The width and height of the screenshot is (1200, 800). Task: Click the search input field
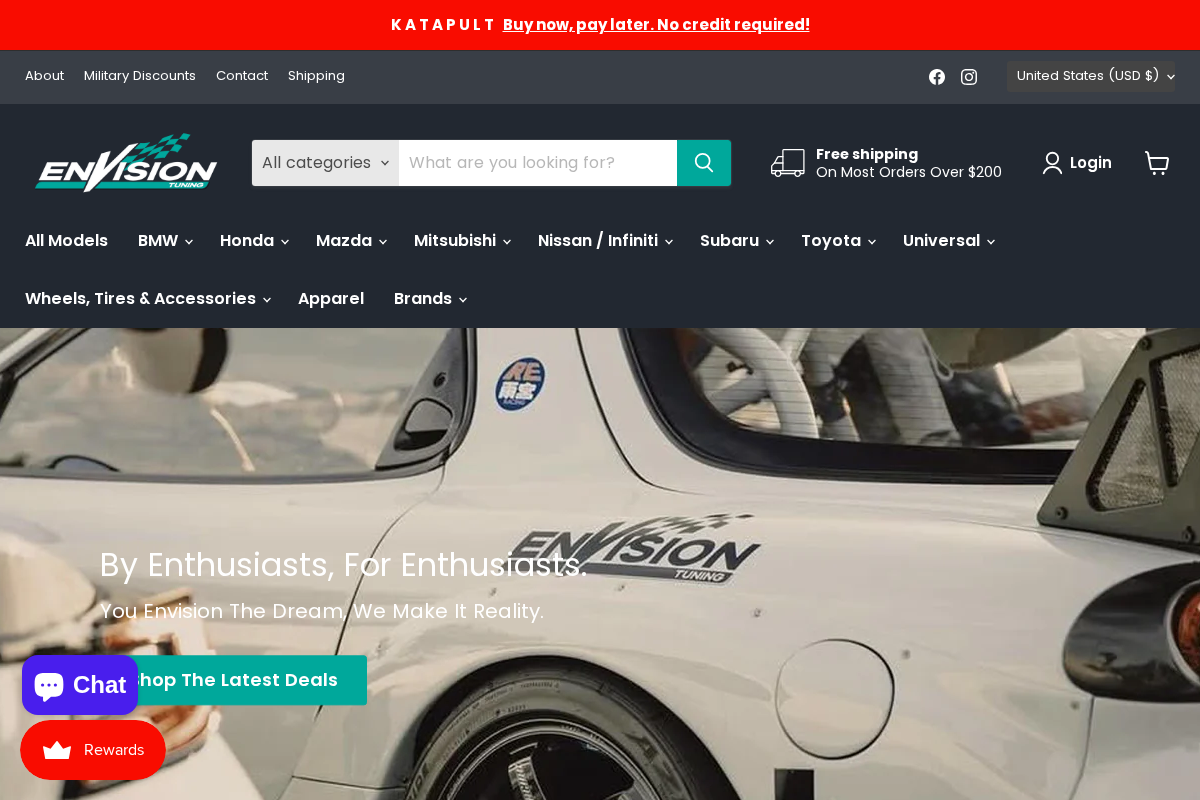[x=537, y=162]
